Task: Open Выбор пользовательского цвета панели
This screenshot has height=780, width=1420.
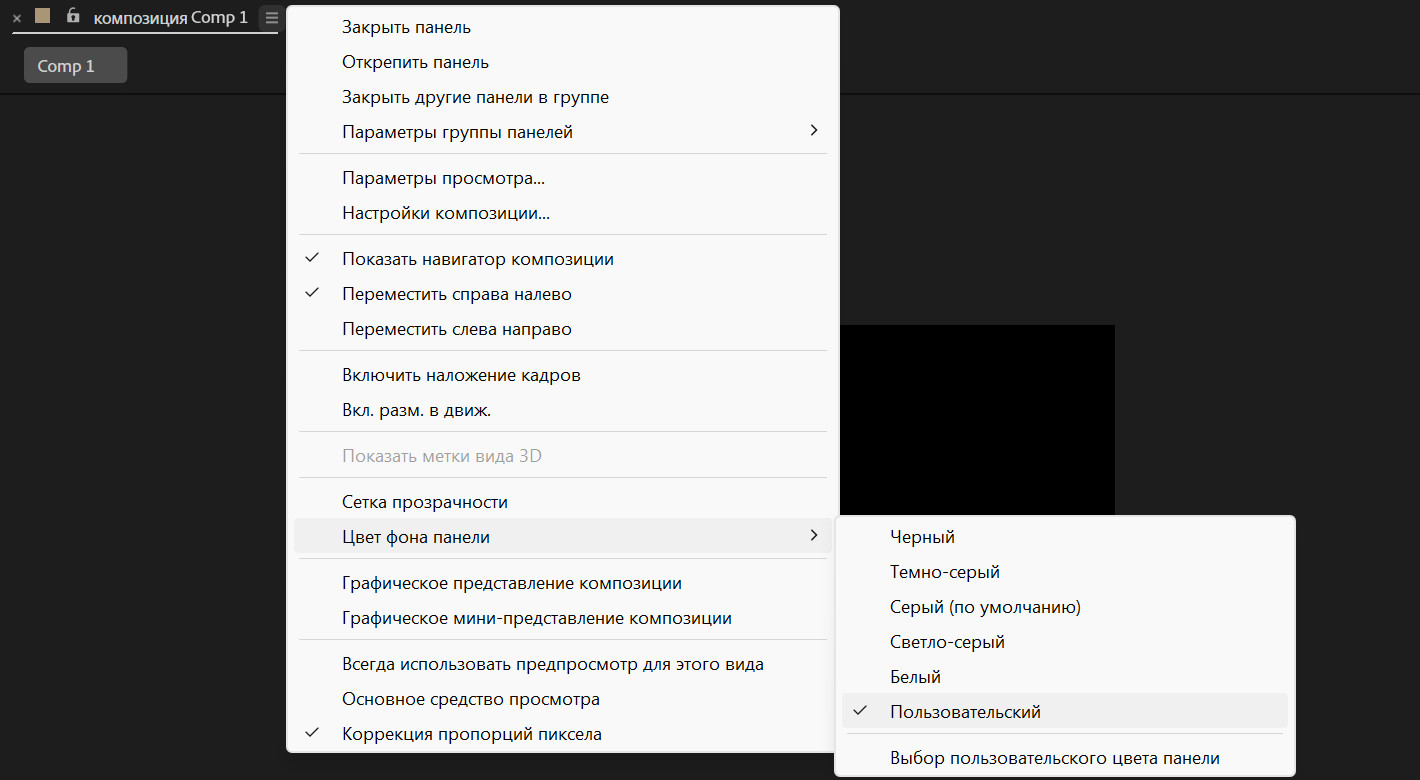Action: pos(1054,758)
